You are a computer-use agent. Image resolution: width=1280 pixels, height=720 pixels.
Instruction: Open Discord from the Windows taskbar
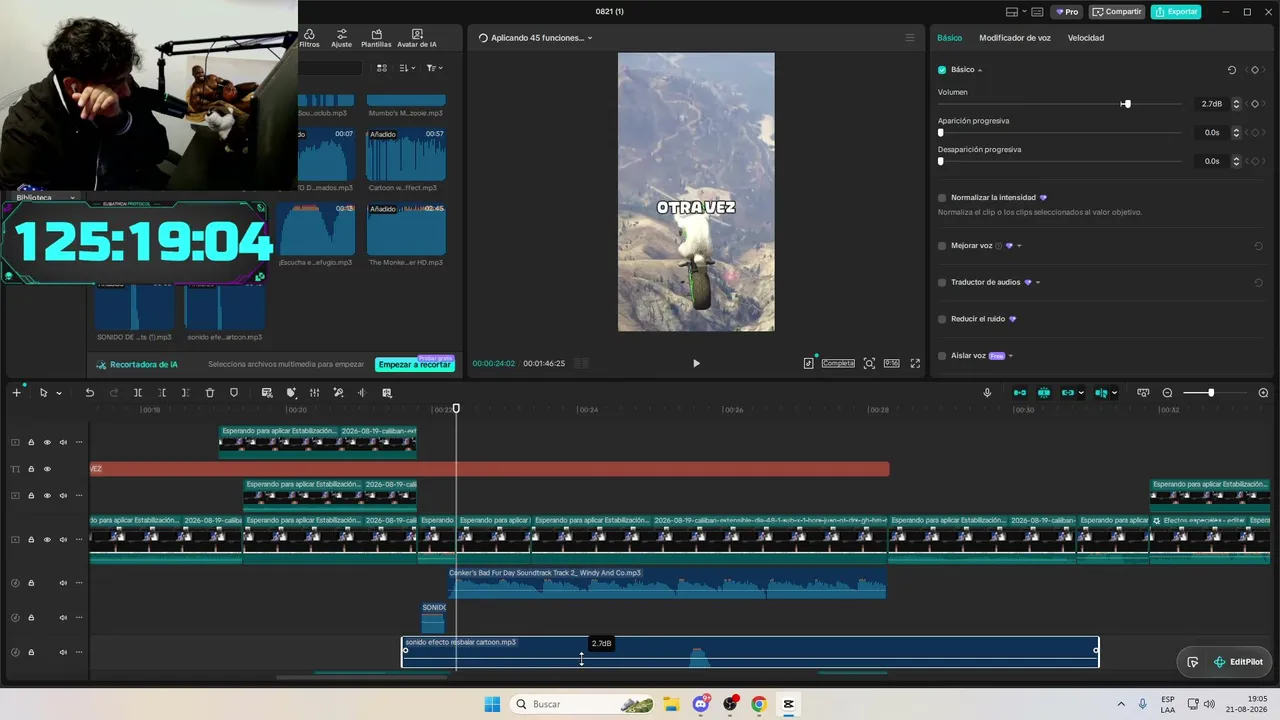coord(701,704)
